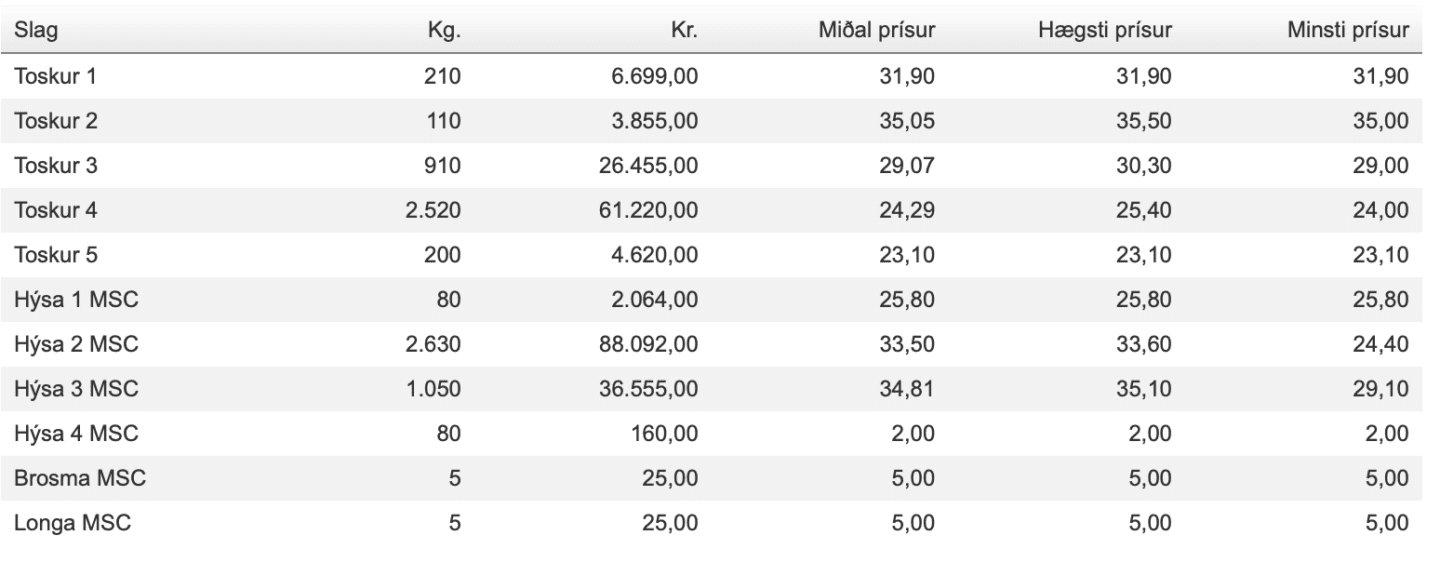This screenshot has width=1440, height=562.
Task: Click the 2.520 Kg. value
Action: tap(432, 211)
